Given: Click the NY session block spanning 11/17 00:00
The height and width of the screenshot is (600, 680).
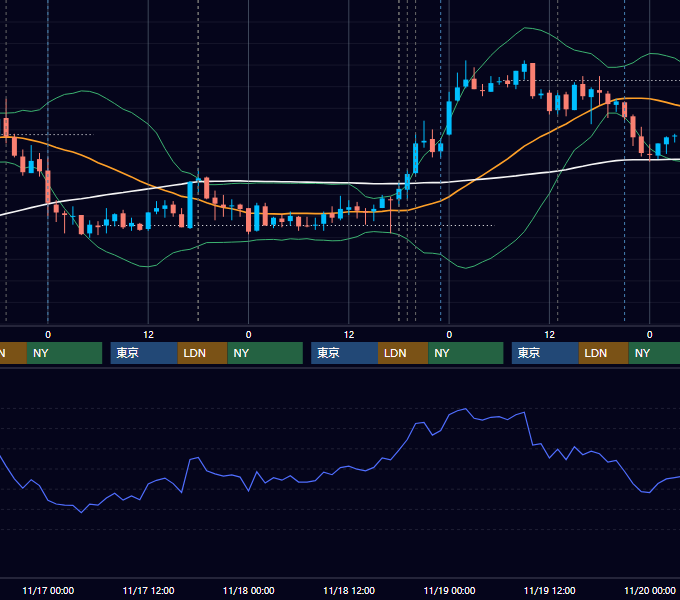Looking at the screenshot, I should (x=64, y=353).
